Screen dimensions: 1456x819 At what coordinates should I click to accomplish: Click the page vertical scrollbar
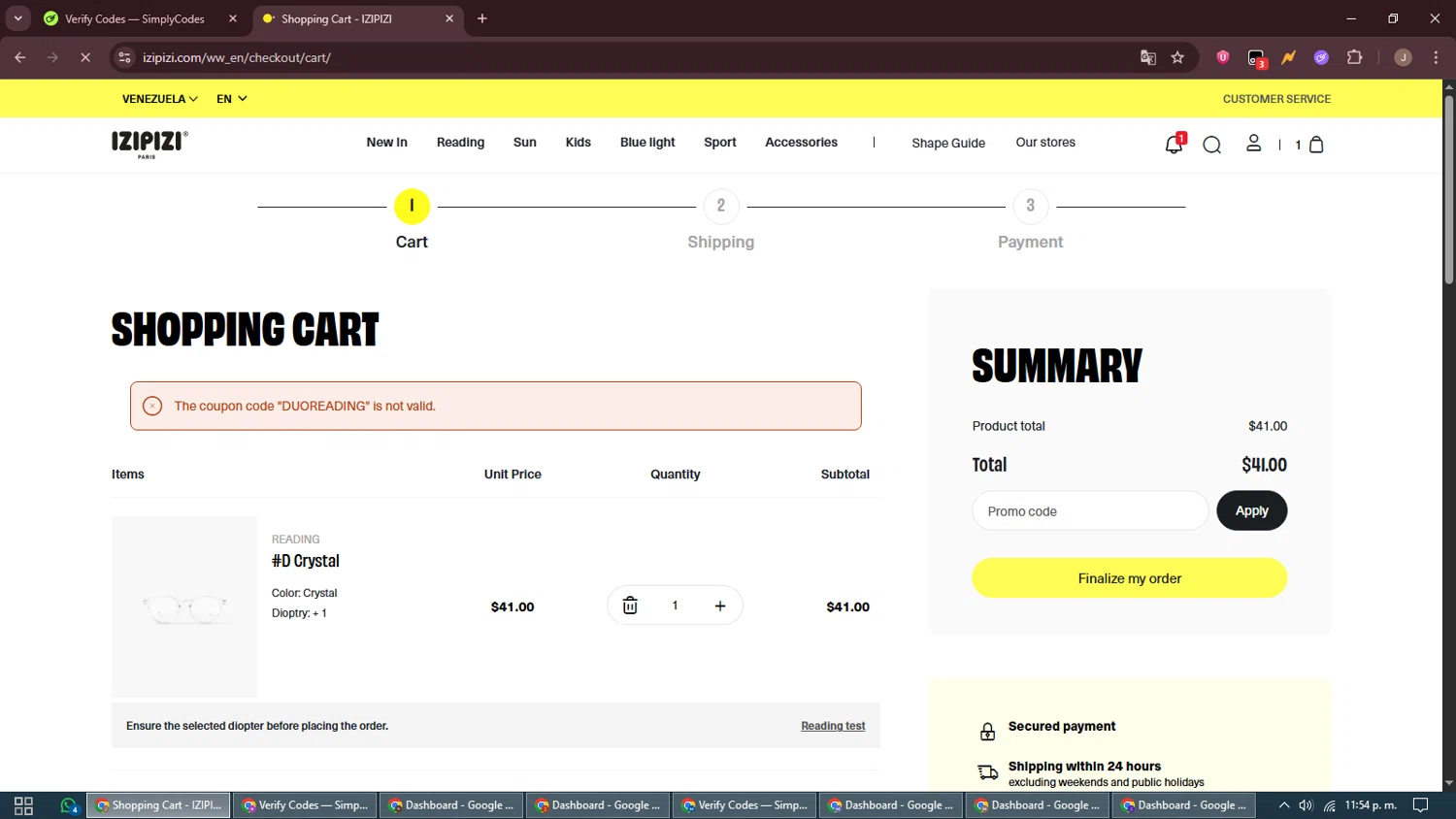coord(1448,191)
